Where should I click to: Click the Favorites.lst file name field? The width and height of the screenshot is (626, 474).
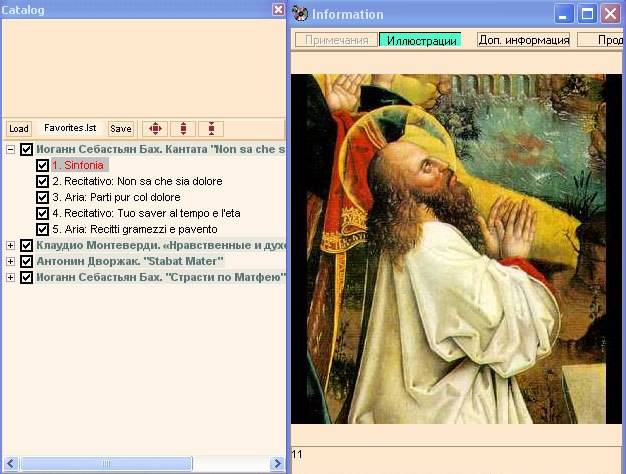[x=70, y=128]
